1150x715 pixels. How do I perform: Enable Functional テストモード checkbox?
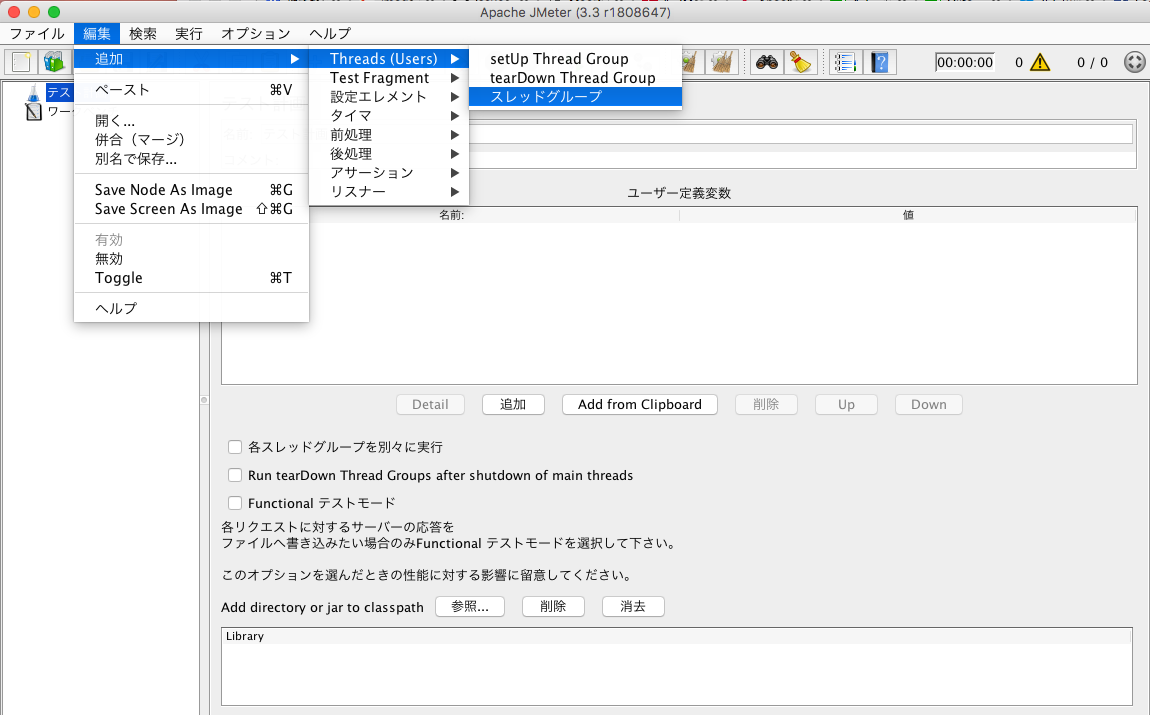[x=236, y=503]
